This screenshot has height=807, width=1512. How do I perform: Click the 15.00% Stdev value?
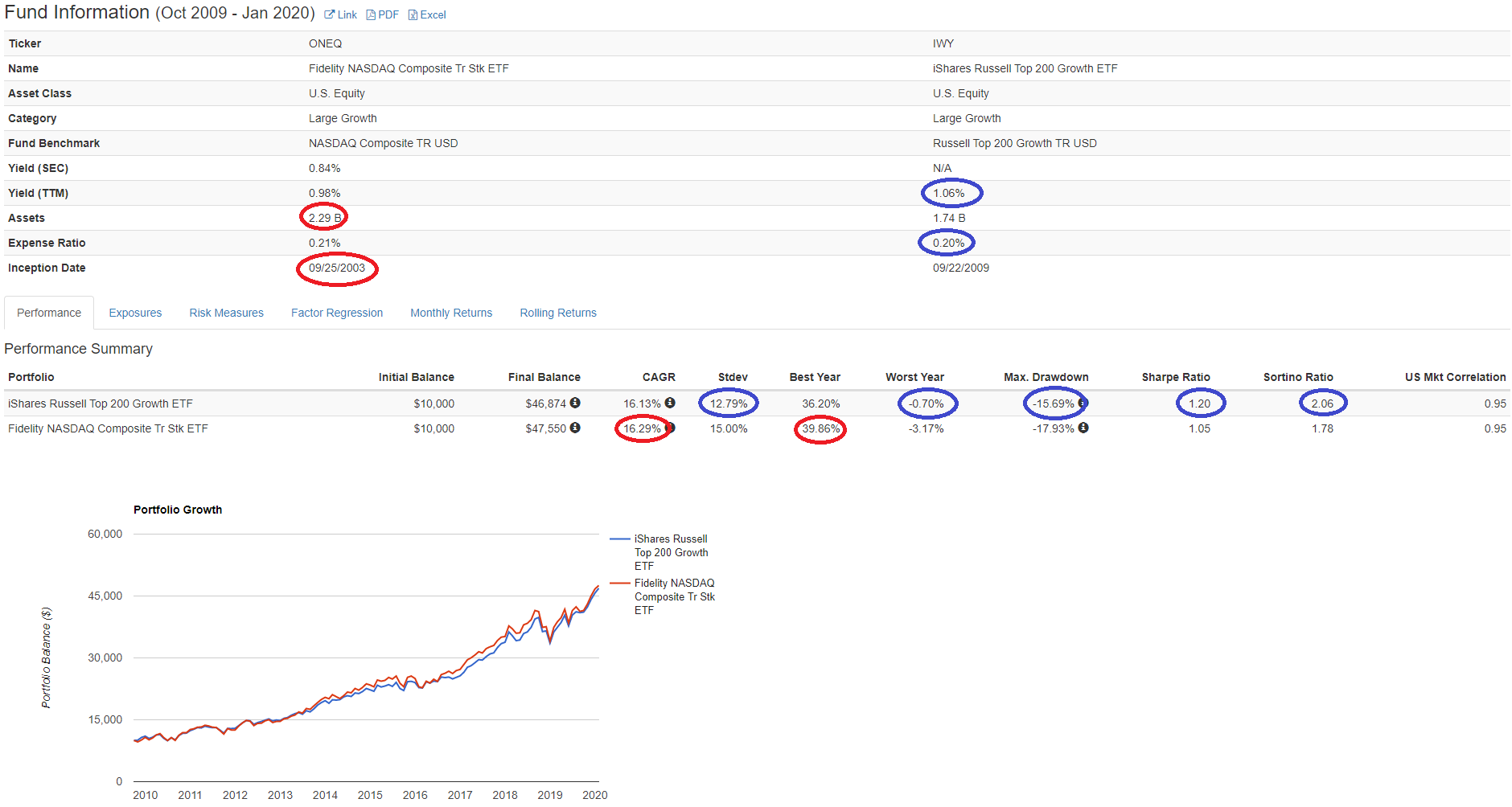(729, 428)
